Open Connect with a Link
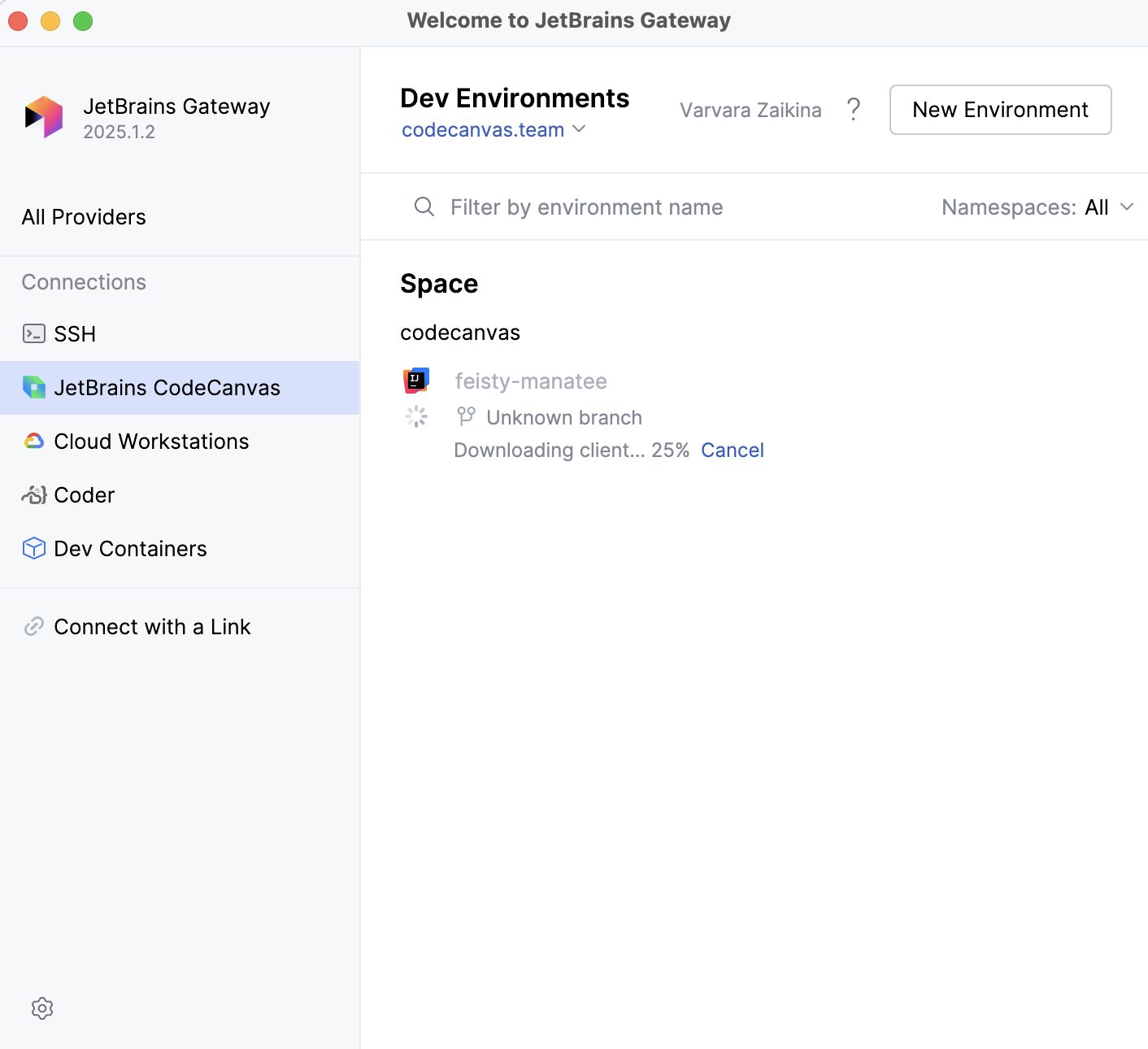Viewport: 1148px width, 1049px height. coord(180,626)
